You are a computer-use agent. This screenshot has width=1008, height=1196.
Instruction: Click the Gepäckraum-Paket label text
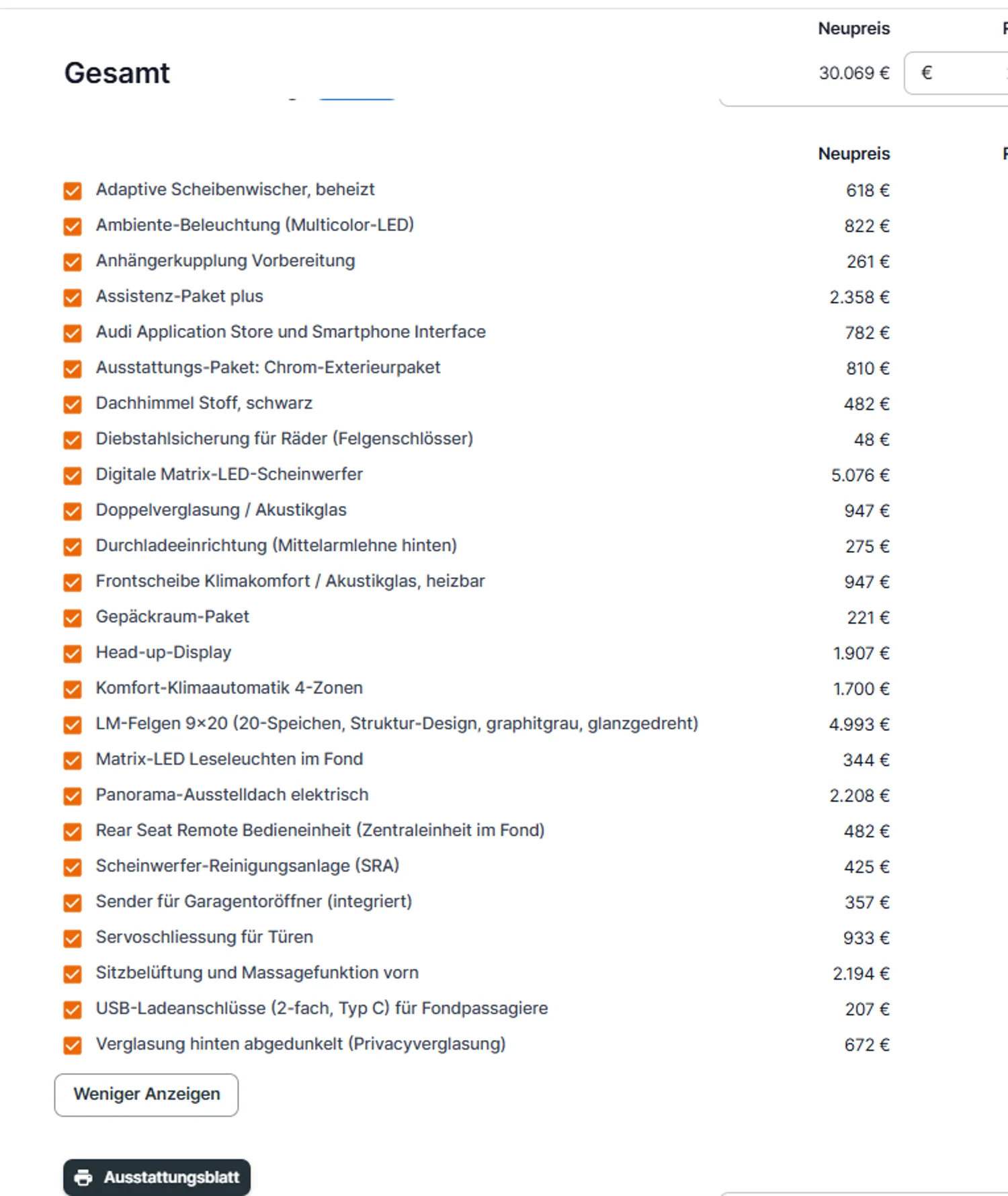tap(172, 617)
